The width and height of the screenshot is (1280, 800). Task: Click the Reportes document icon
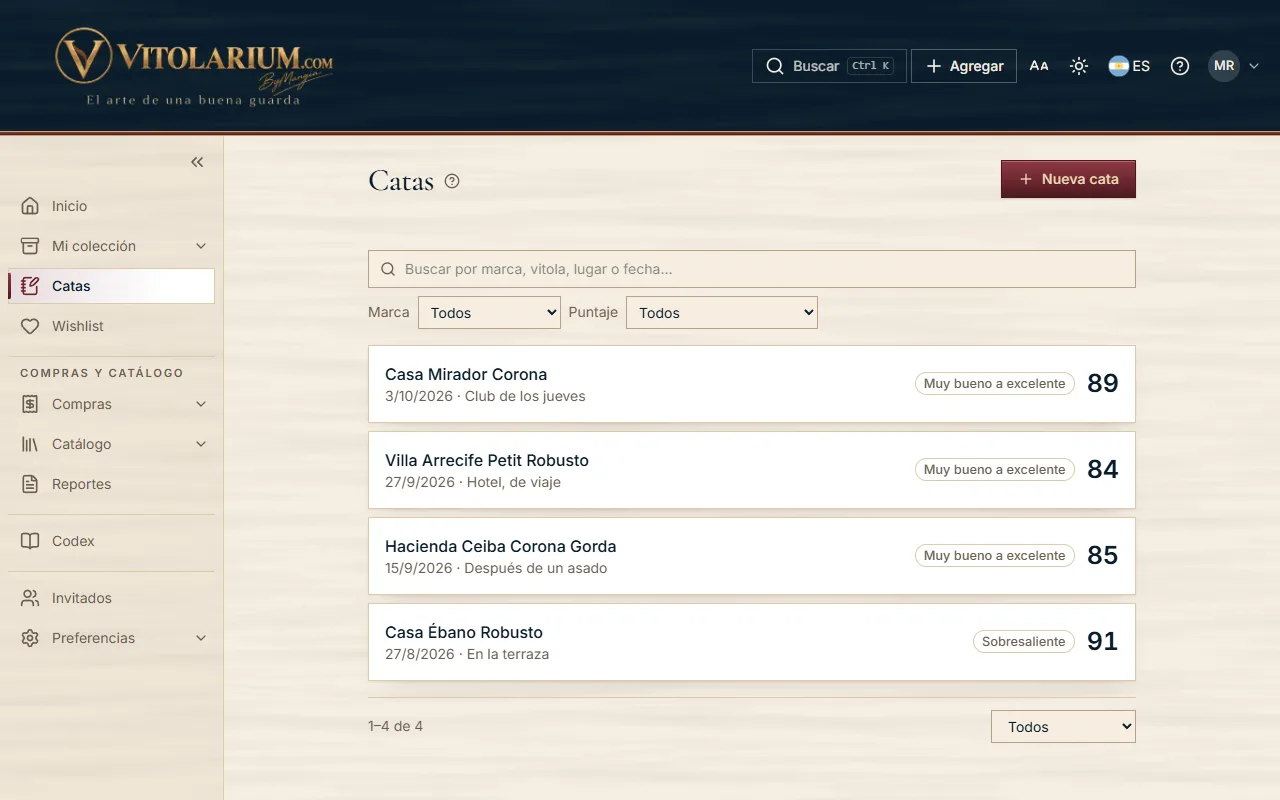[x=30, y=484]
